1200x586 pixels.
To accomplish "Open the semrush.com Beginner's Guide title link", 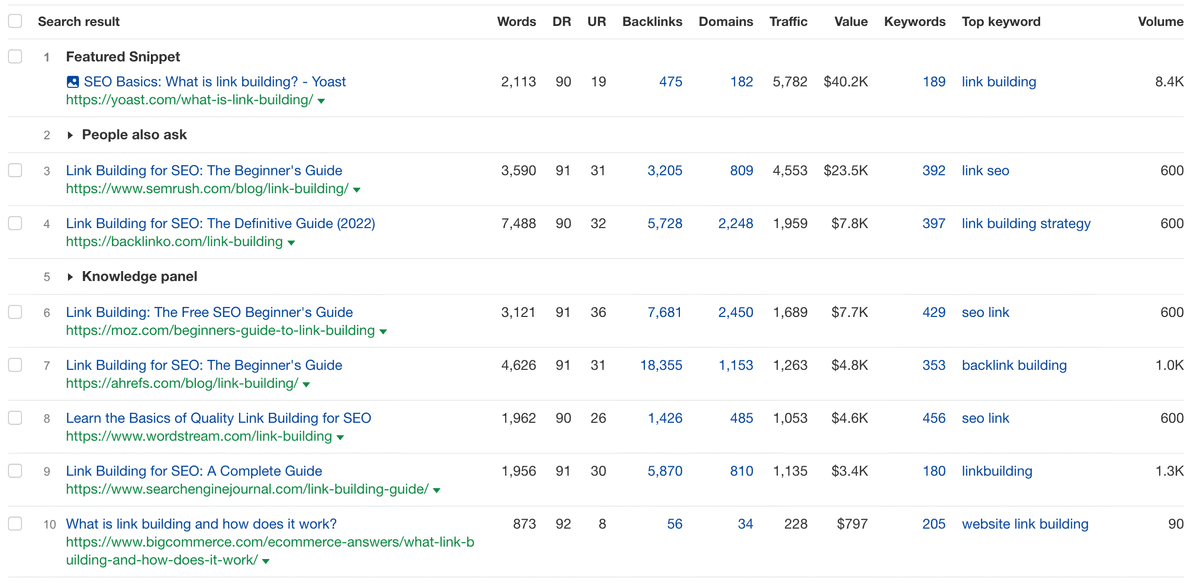I will [x=204, y=171].
